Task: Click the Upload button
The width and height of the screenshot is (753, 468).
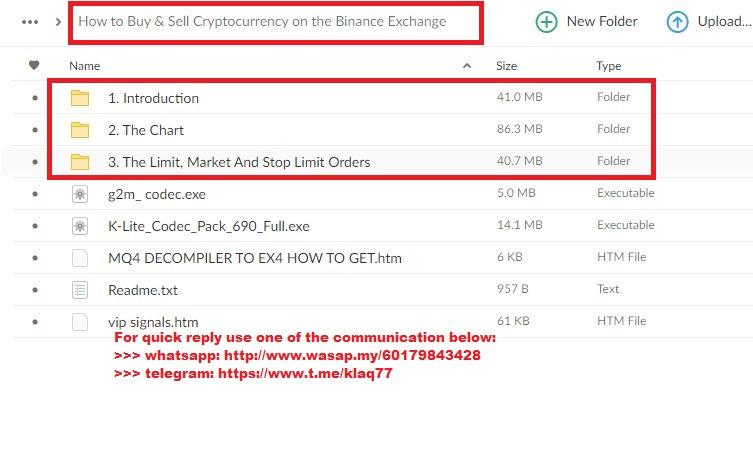Action: coord(709,21)
